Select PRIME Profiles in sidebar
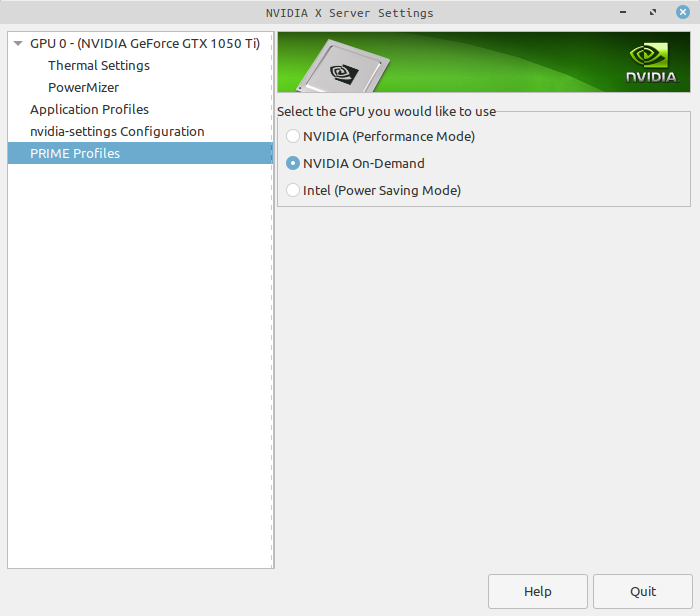Screen dimensions: 700x616 click(x=140, y=153)
